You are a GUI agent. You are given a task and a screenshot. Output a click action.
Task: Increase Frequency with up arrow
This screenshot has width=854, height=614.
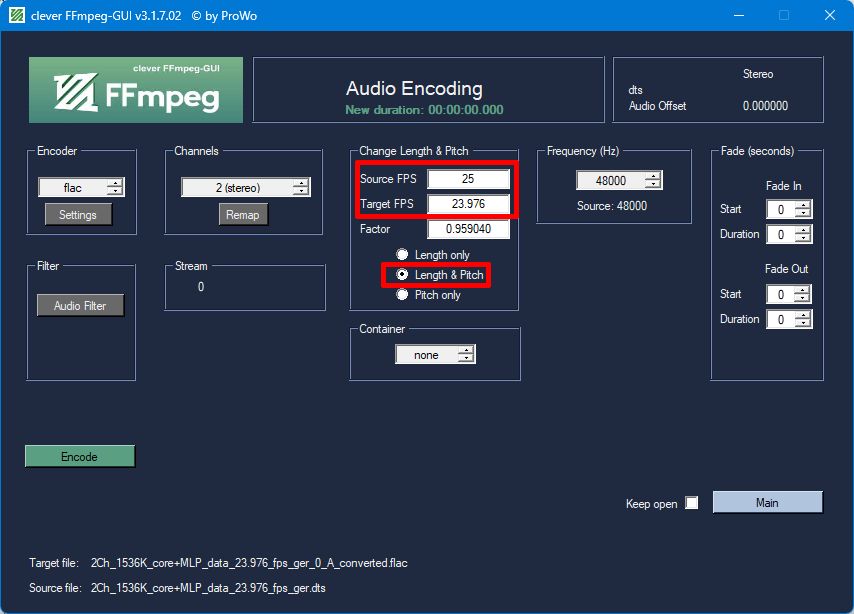pyautogui.click(x=652, y=176)
